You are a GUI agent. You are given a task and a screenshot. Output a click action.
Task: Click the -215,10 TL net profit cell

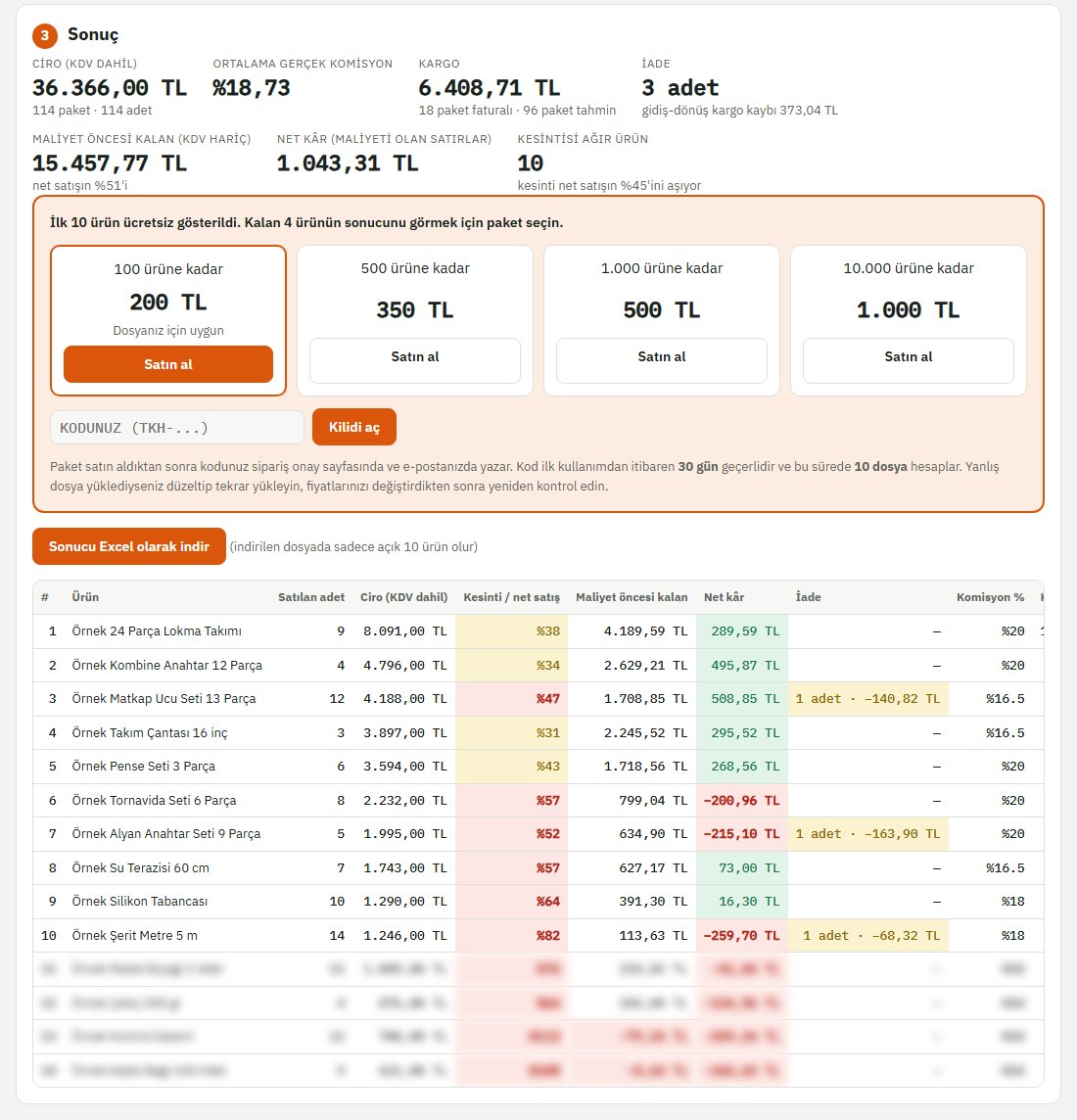click(x=742, y=833)
